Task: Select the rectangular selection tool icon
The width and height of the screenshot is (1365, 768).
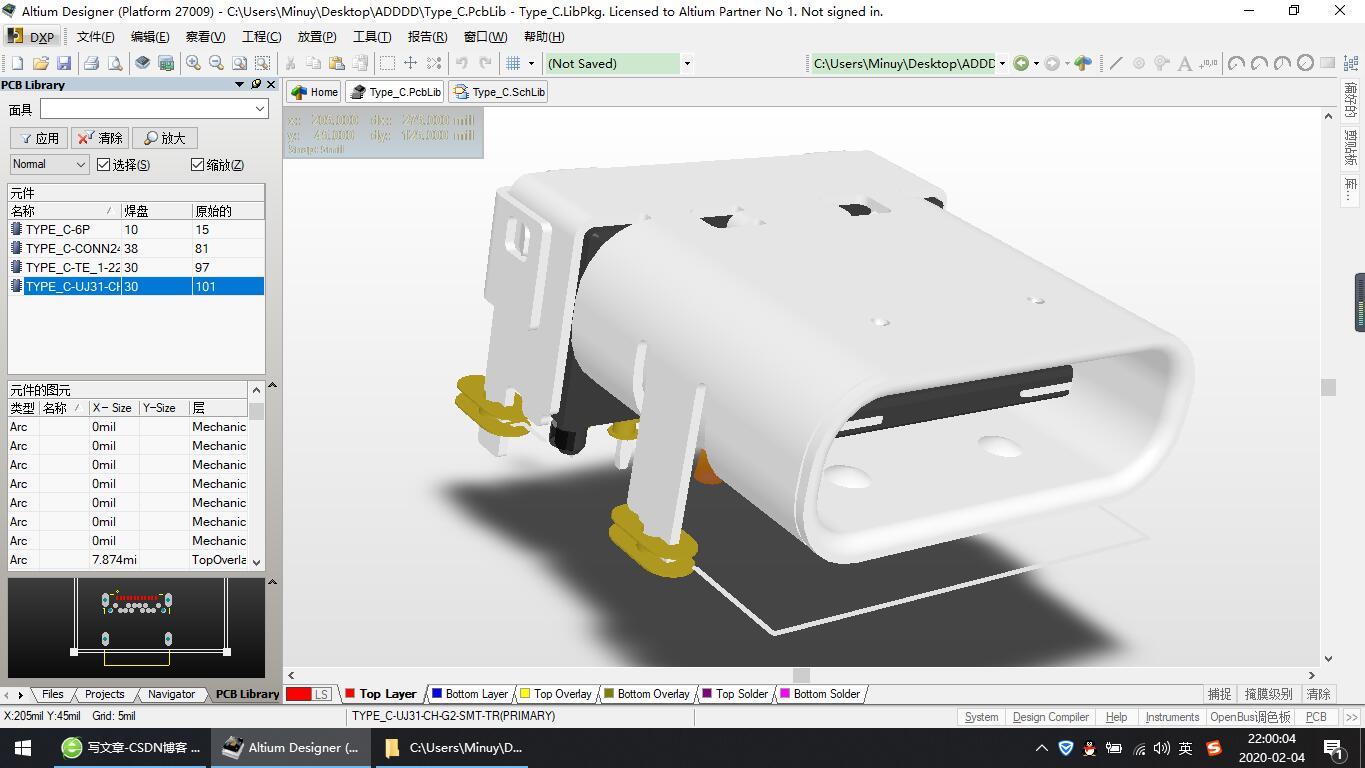Action: pos(387,63)
